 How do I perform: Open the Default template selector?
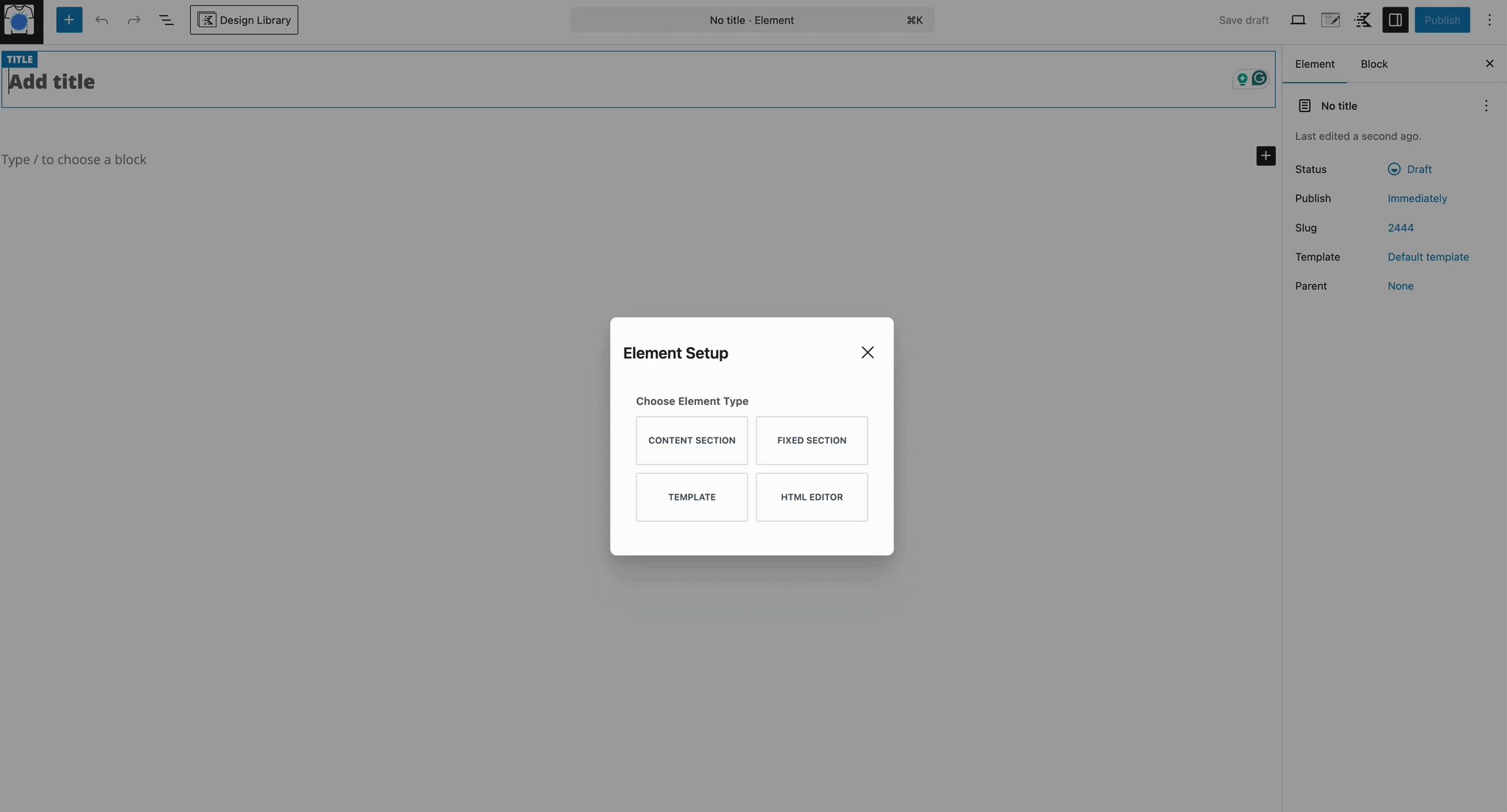tap(1427, 257)
